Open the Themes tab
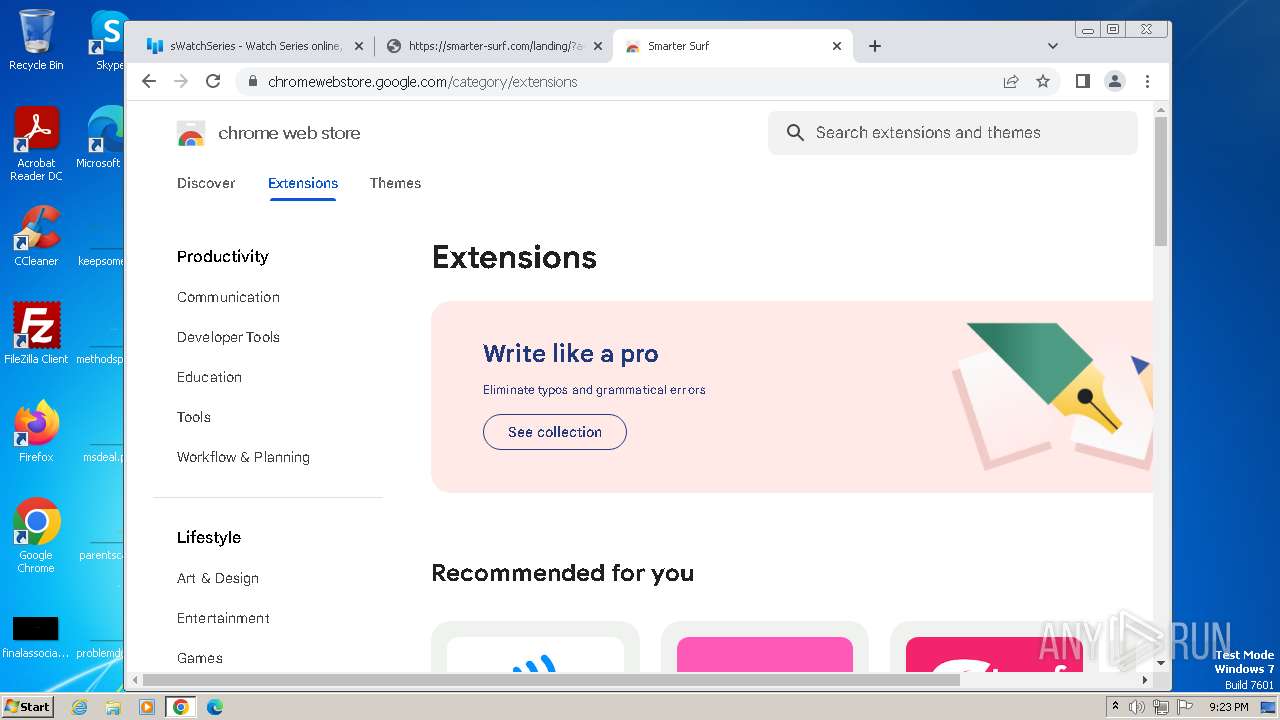This screenshot has width=1280, height=720. [x=395, y=183]
